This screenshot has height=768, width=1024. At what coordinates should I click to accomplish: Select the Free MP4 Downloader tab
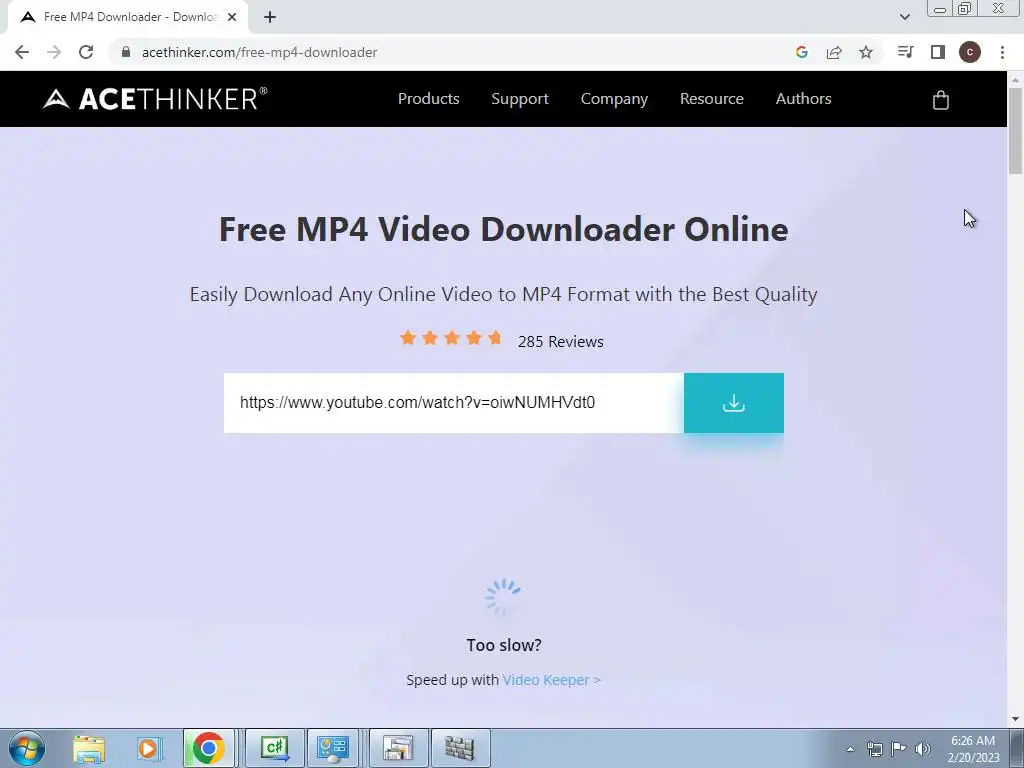click(x=127, y=18)
